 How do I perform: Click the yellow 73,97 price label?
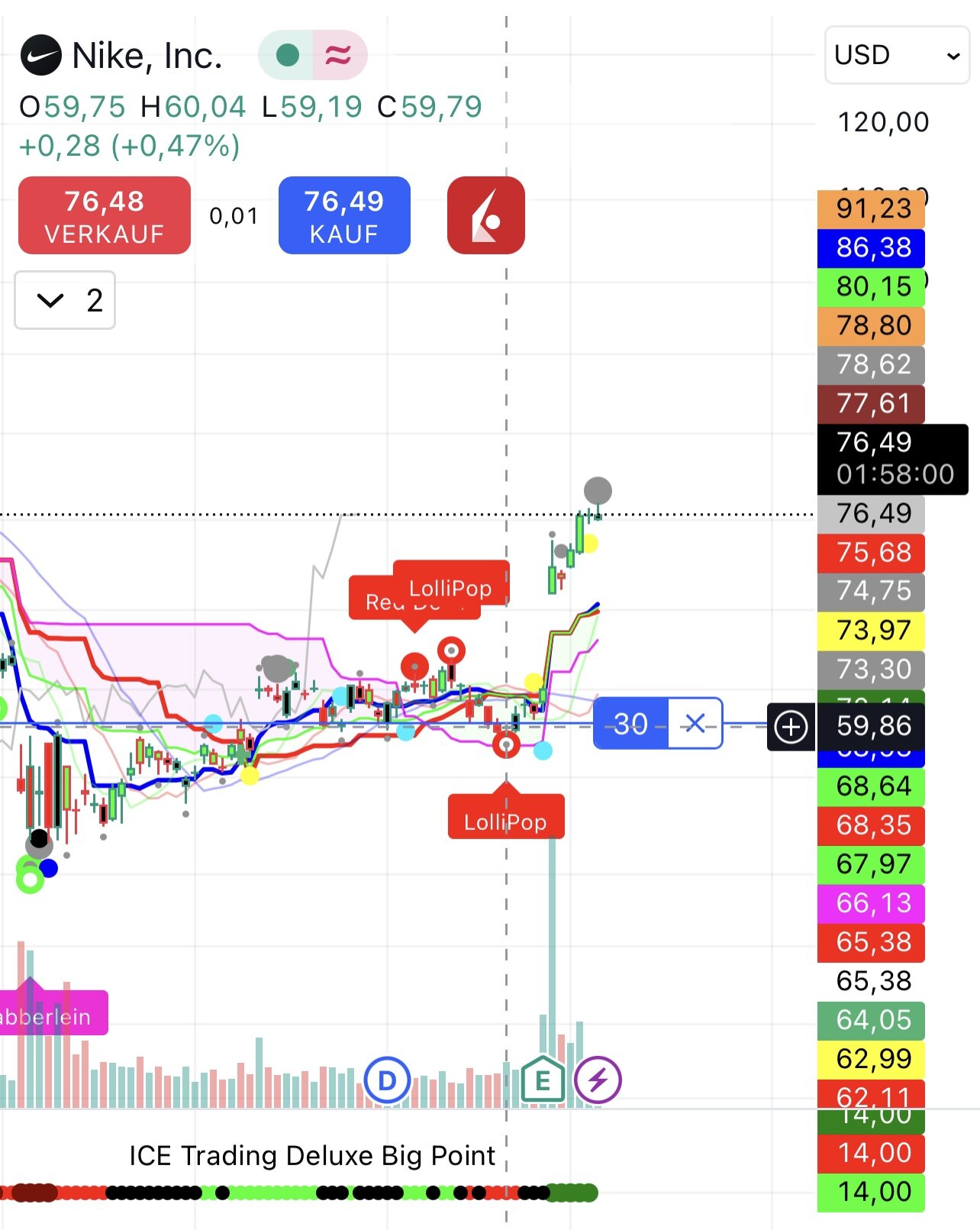871,630
